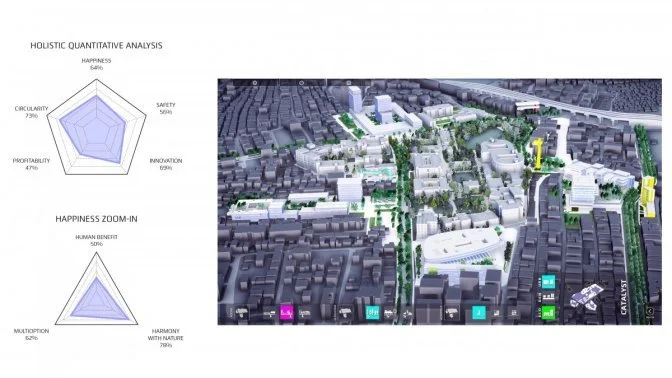Open the district minimap thumbnail
This screenshot has width=672, height=378.
(586, 296)
